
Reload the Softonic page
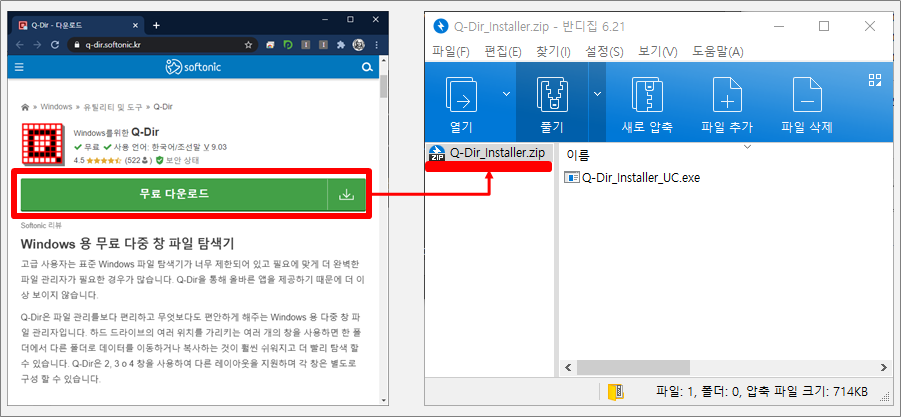[x=55, y=44]
